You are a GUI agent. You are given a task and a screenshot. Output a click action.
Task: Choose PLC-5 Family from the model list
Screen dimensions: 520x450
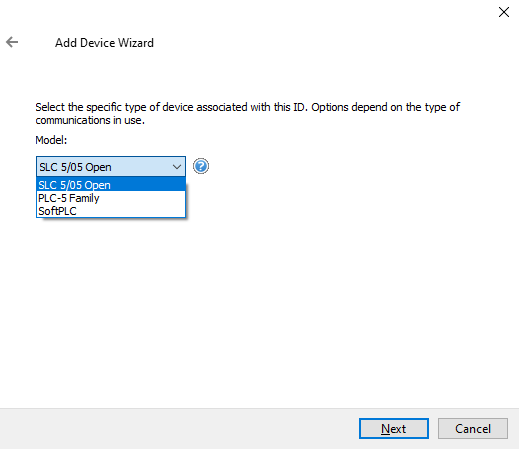111,198
